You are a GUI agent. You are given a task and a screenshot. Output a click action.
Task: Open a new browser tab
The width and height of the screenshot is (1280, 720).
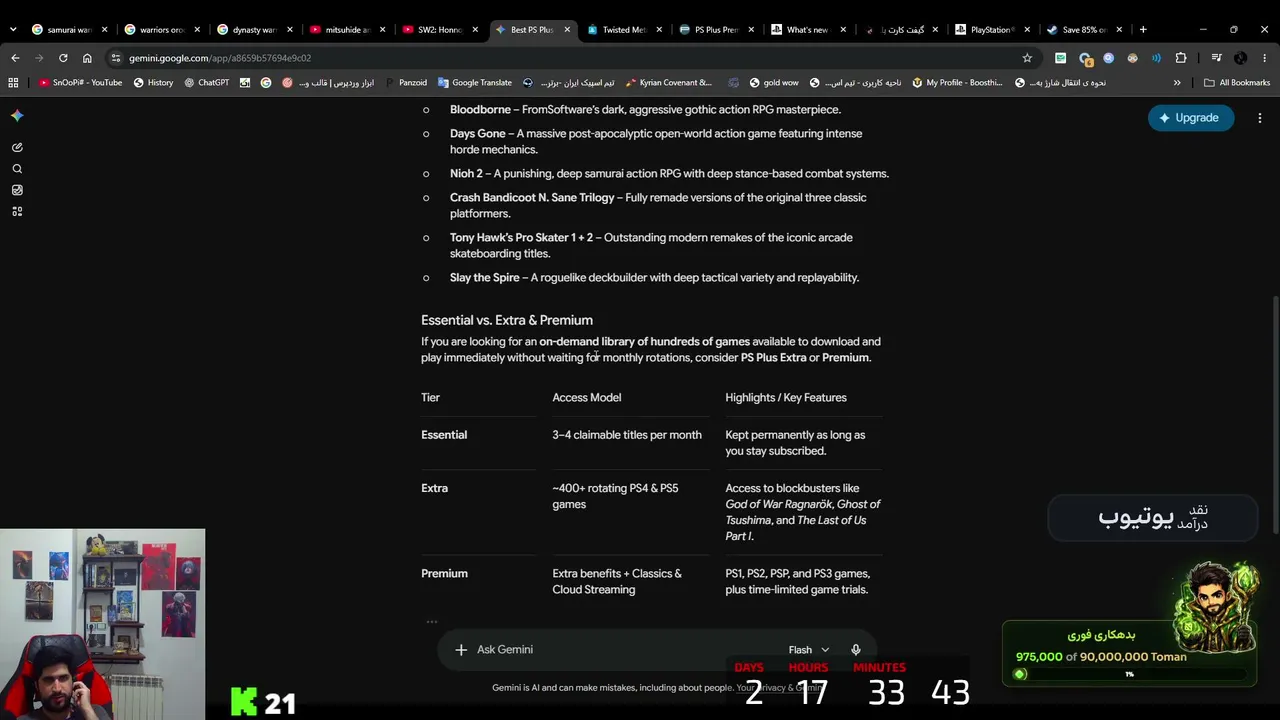(x=1143, y=30)
